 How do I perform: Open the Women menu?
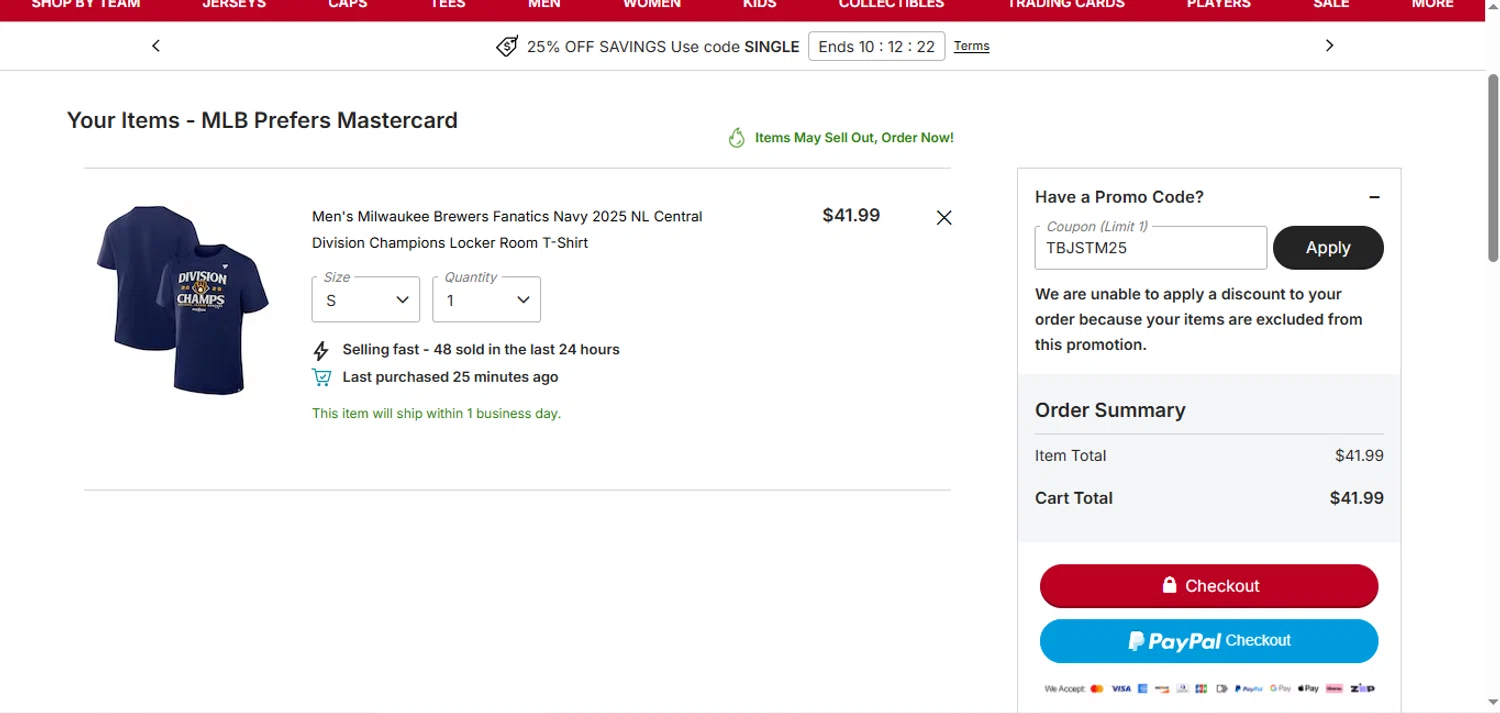pyautogui.click(x=652, y=5)
